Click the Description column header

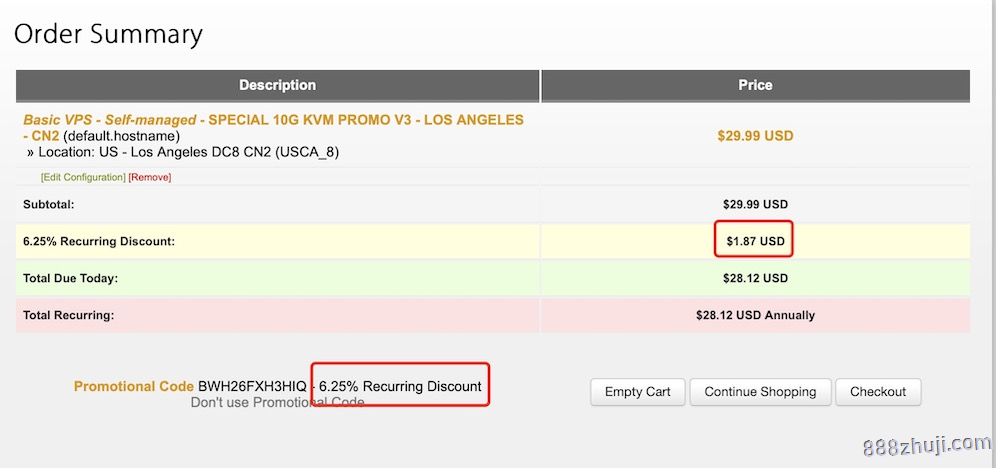[x=277, y=85]
